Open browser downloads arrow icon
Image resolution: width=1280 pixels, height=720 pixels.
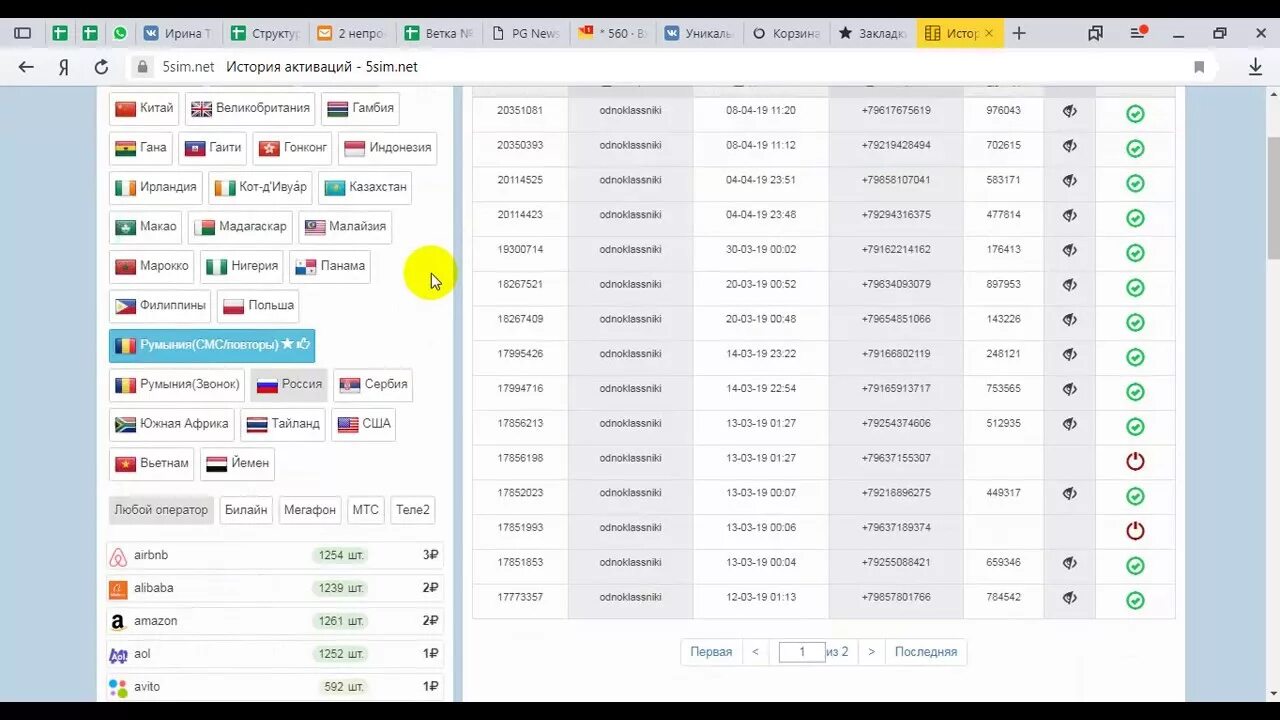pos(1256,67)
